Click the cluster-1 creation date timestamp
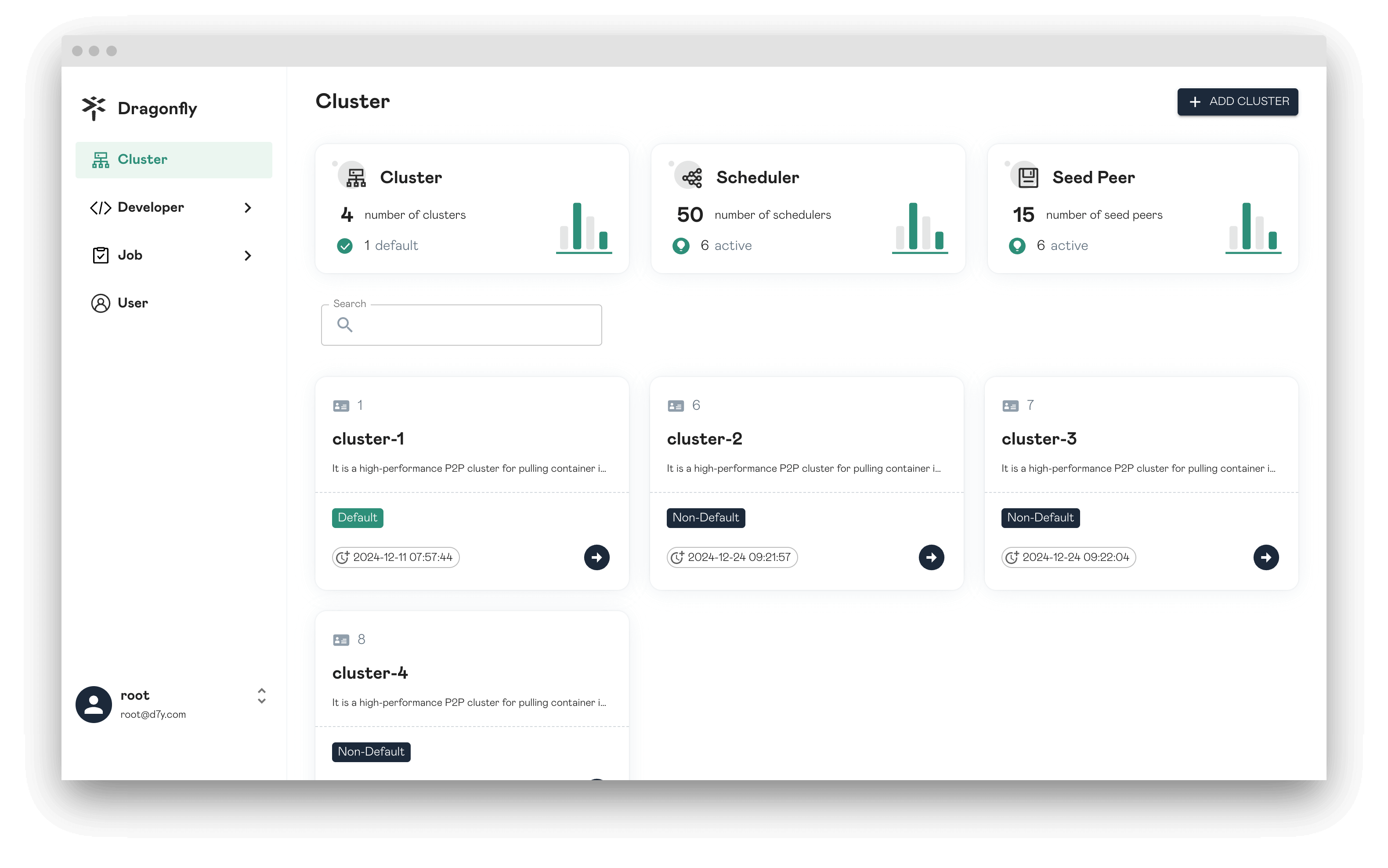 click(x=394, y=557)
